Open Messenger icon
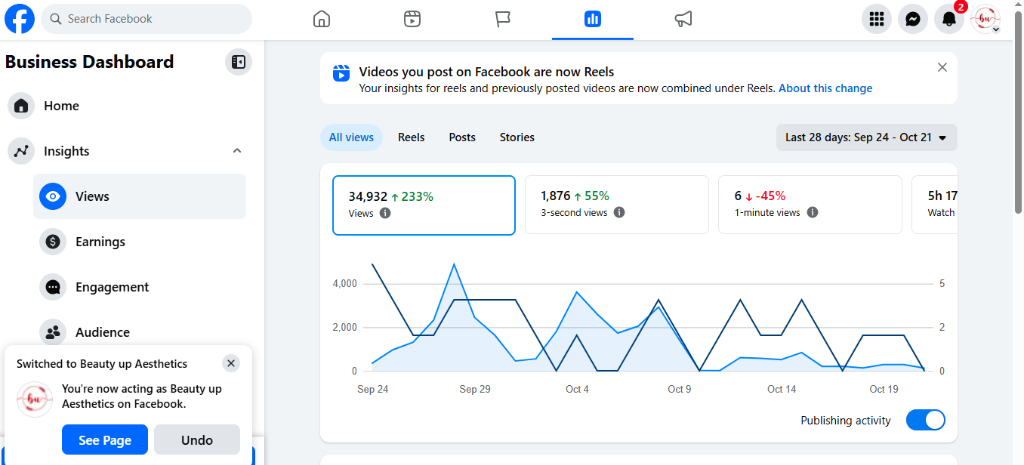This screenshot has width=1024, height=465. tap(913, 19)
